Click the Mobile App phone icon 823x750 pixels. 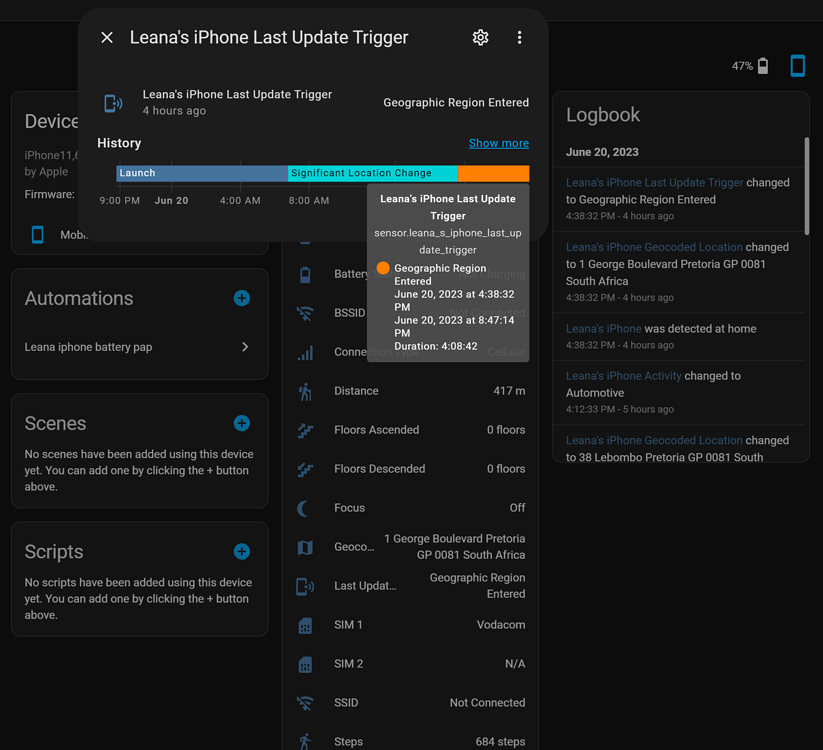[x=38, y=235]
